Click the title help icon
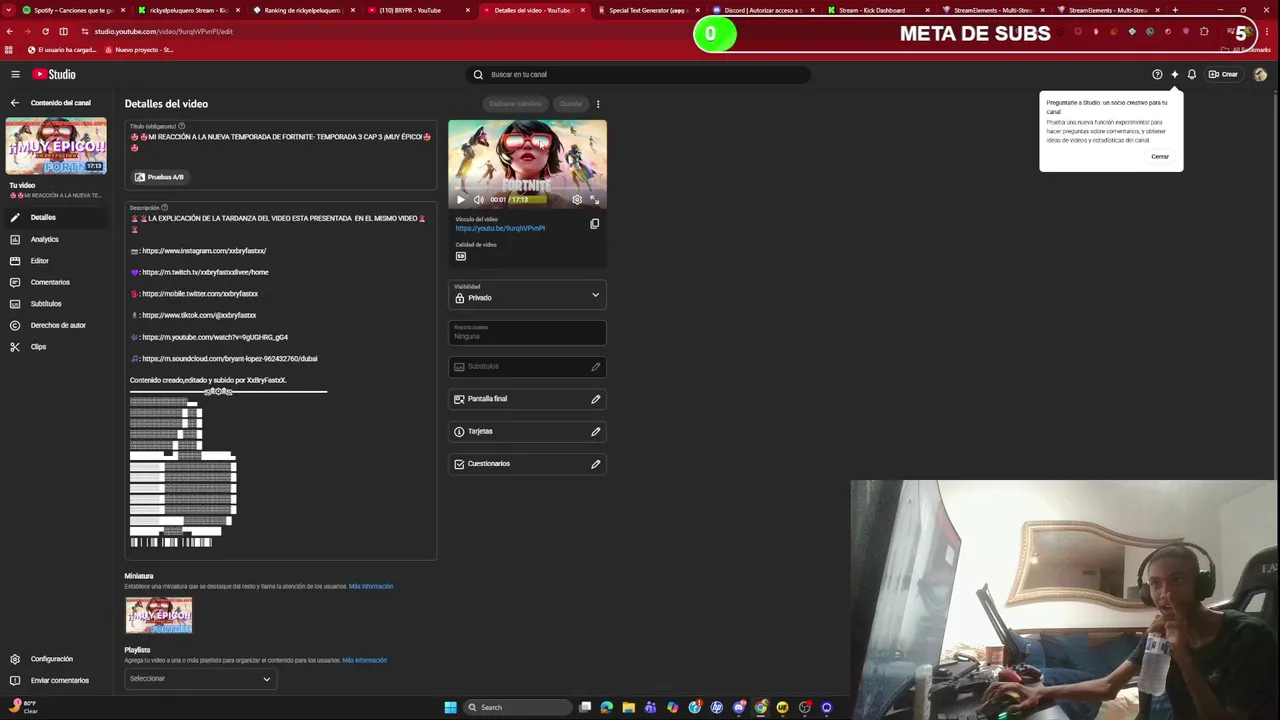Viewport: 1280px width, 720px height. 181,126
